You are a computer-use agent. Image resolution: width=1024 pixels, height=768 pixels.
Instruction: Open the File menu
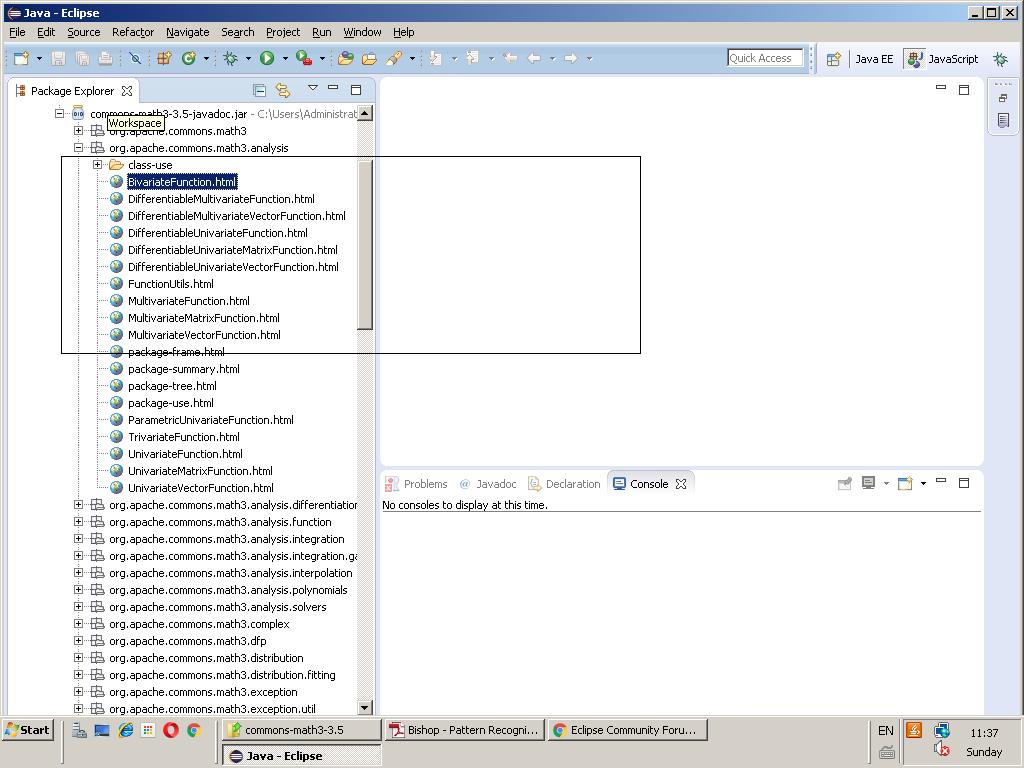click(x=17, y=32)
